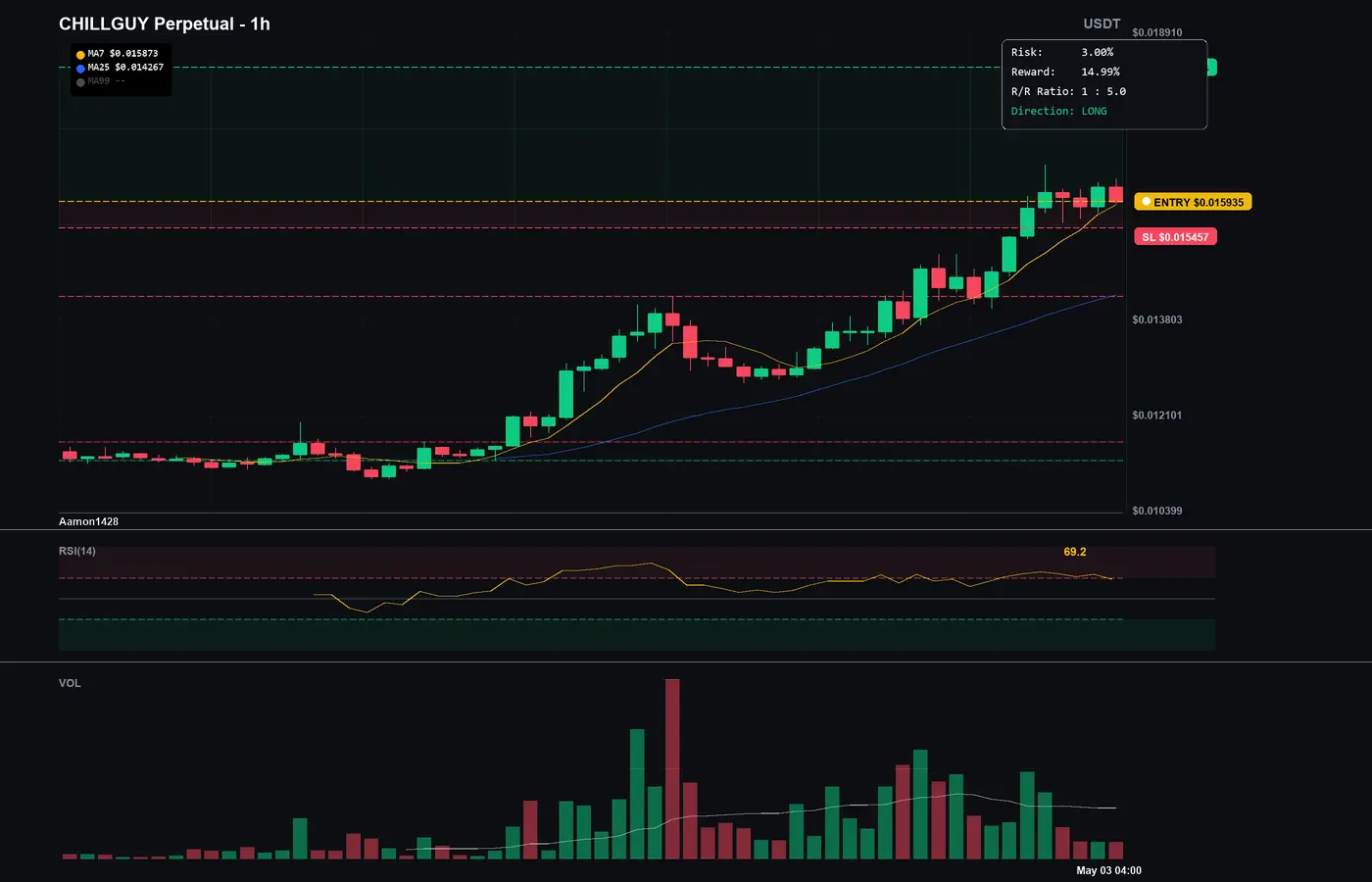Viewport: 1372px width, 882px height.
Task: Click the $0.018910 price axis label
Action: [x=1157, y=32]
